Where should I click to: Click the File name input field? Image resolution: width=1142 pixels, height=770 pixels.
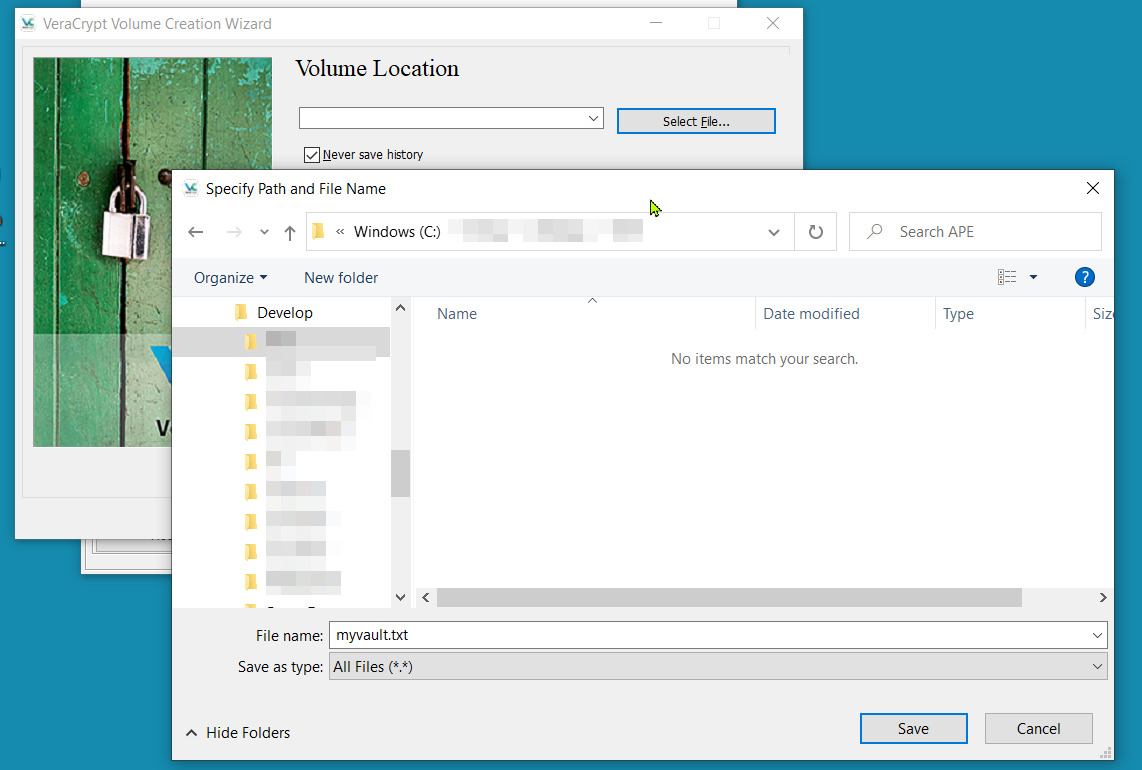[710, 635]
